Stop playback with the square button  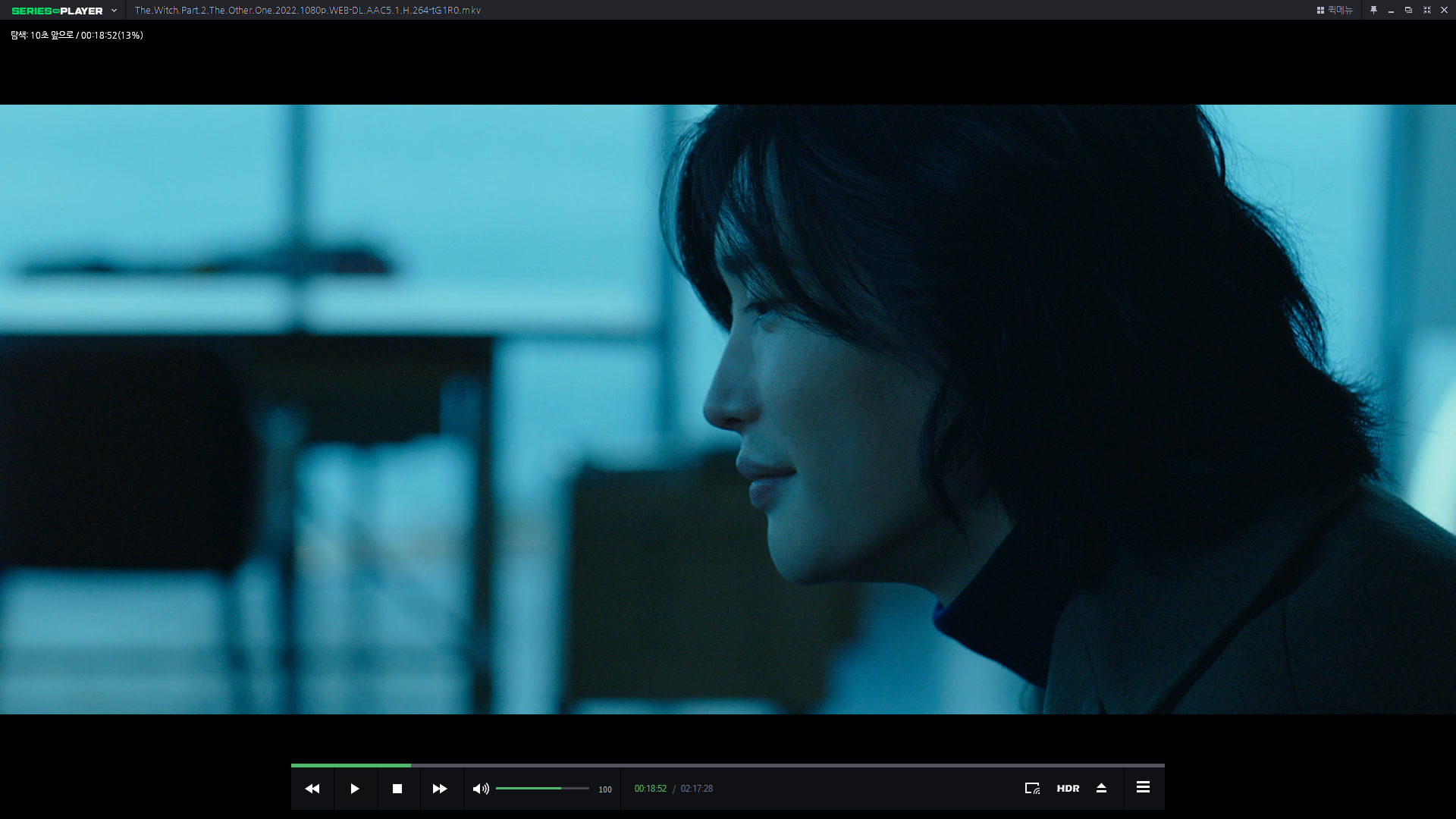tap(397, 789)
